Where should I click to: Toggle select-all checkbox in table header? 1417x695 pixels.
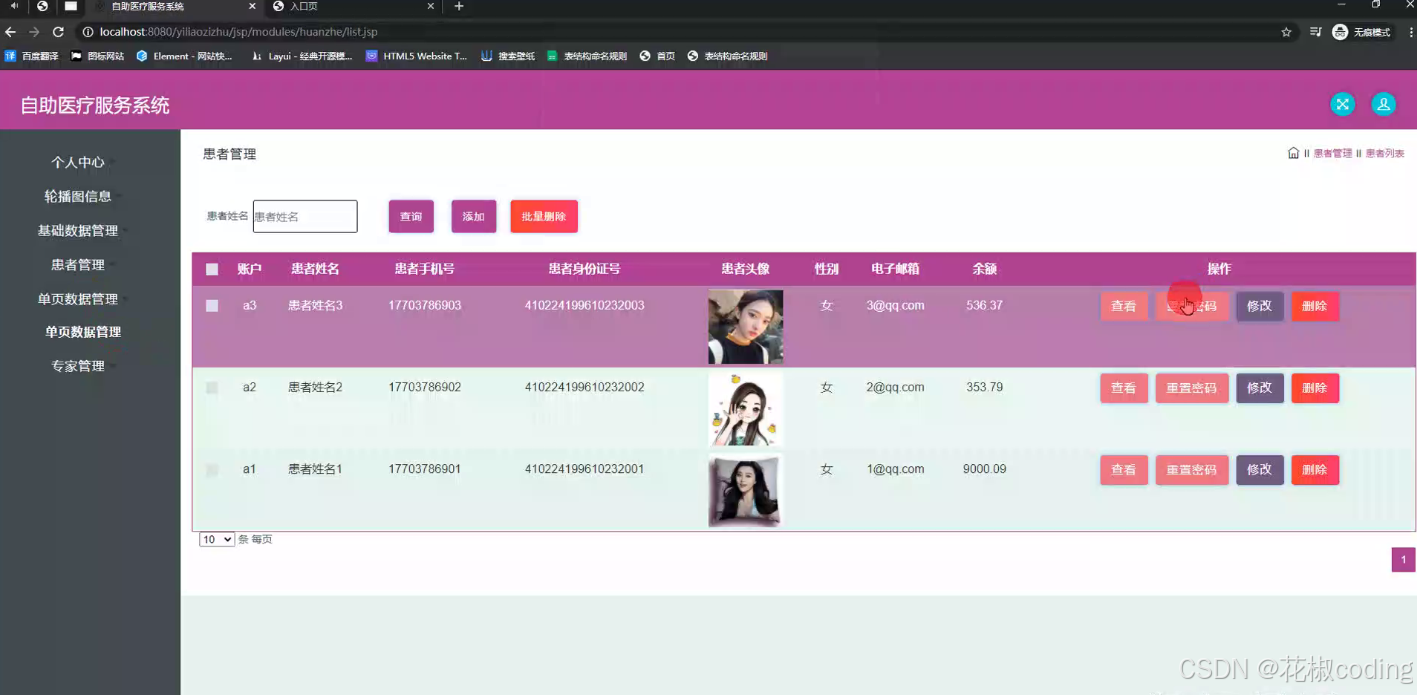(x=212, y=269)
